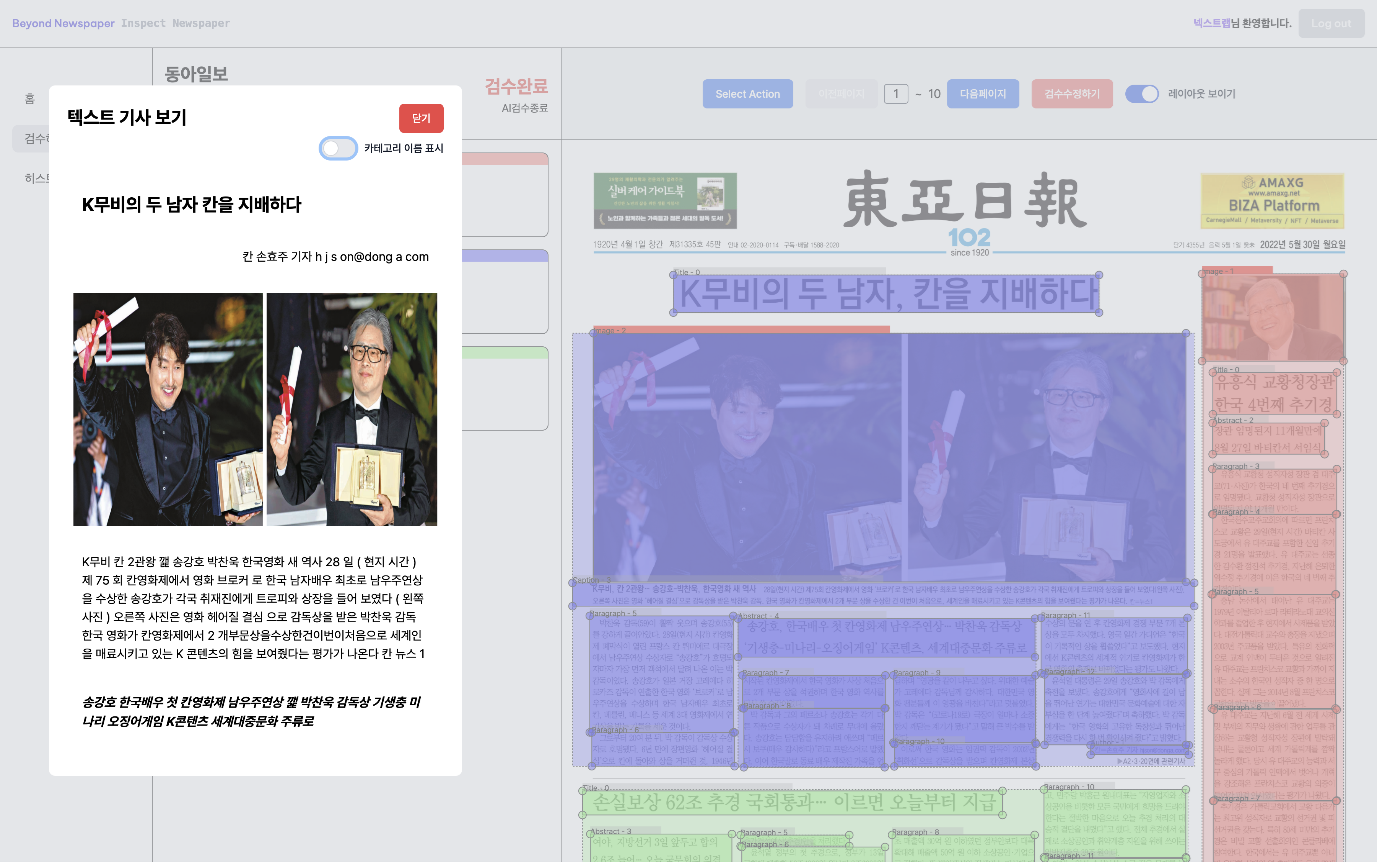Close the text article viewer with 닫기
Viewport: 1377px width, 862px height.
(421, 118)
